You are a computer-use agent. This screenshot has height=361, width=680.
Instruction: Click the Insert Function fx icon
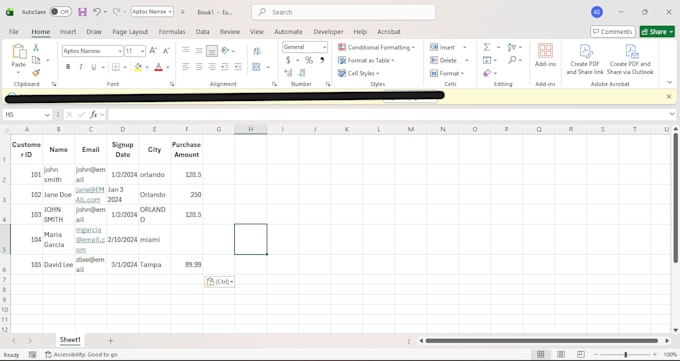[x=93, y=115]
